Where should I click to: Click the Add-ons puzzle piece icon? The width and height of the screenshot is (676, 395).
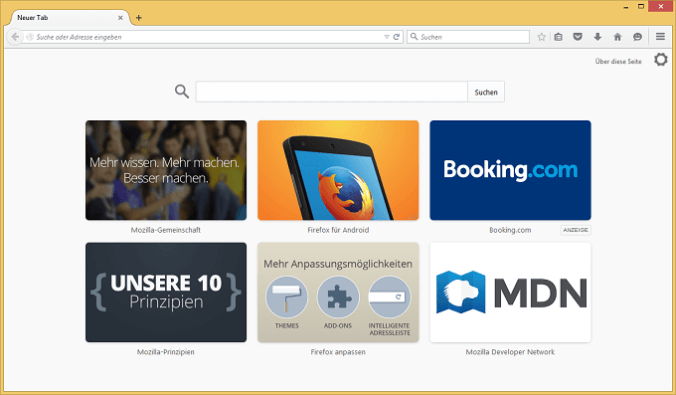coord(338,297)
